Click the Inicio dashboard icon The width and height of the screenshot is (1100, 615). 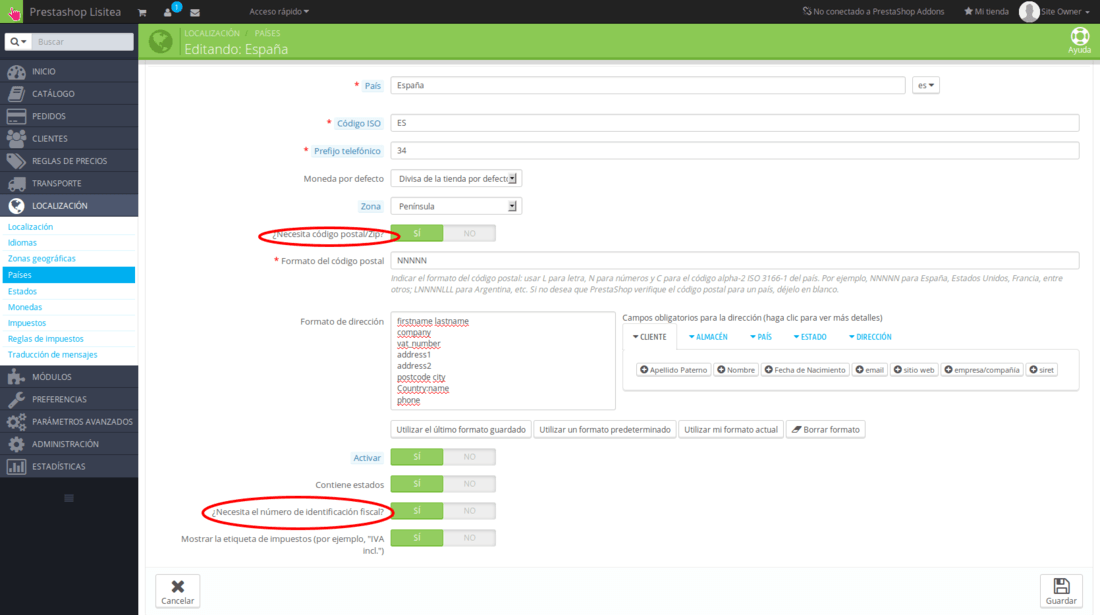(x=16, y=72)
